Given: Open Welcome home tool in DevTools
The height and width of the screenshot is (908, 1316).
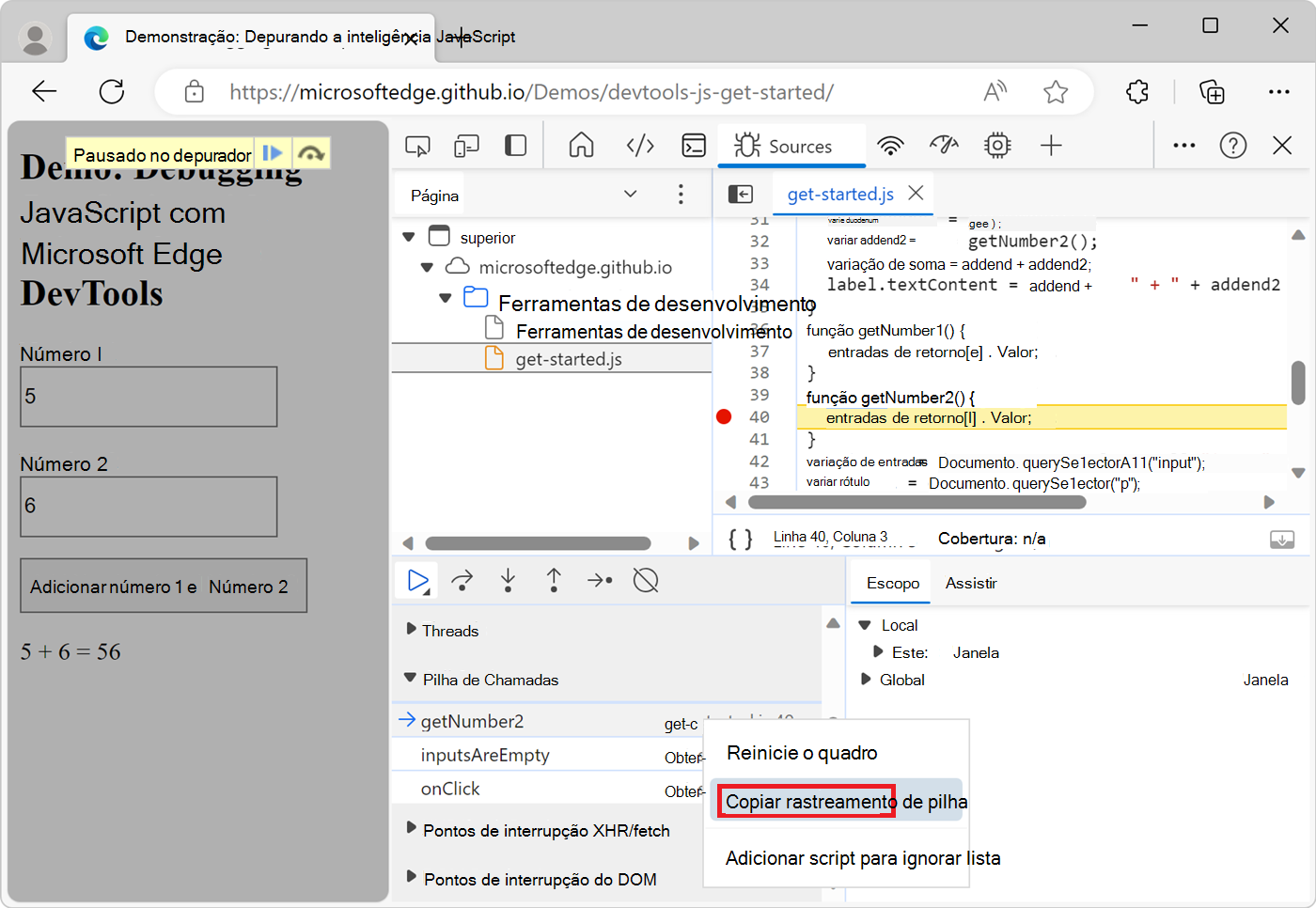Looking at the screenshot, I should (582, 146).
